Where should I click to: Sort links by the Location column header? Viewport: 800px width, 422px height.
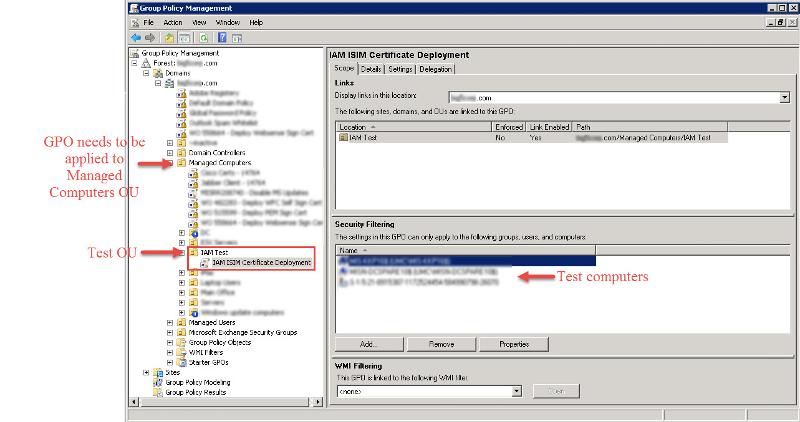pos(413,127)
